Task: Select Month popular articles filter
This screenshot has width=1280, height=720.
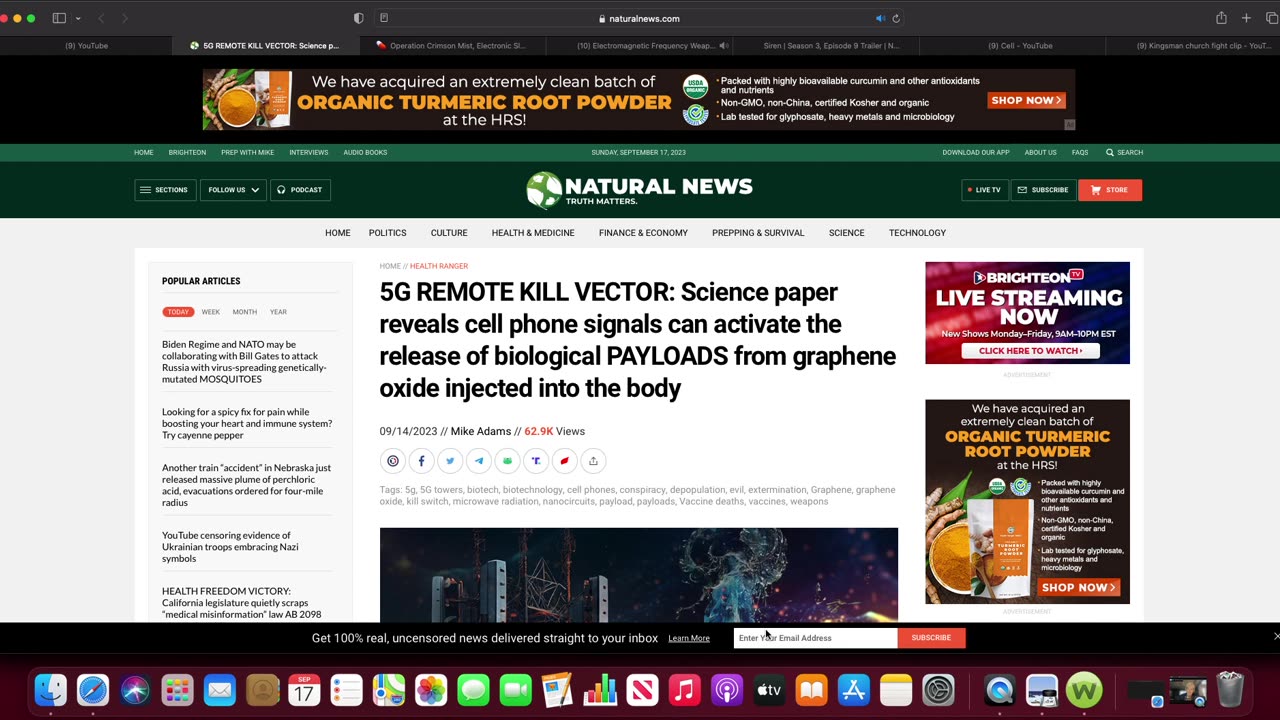Action: coord(245,312)
